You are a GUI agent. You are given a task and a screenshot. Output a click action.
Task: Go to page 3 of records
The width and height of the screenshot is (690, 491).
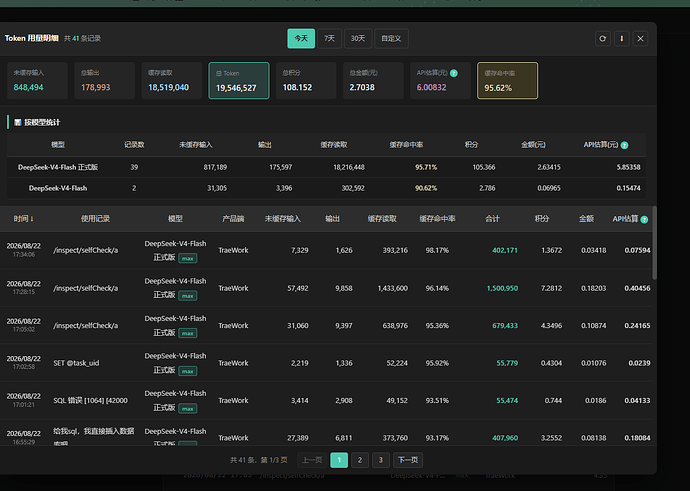click(x=381, y=460)
